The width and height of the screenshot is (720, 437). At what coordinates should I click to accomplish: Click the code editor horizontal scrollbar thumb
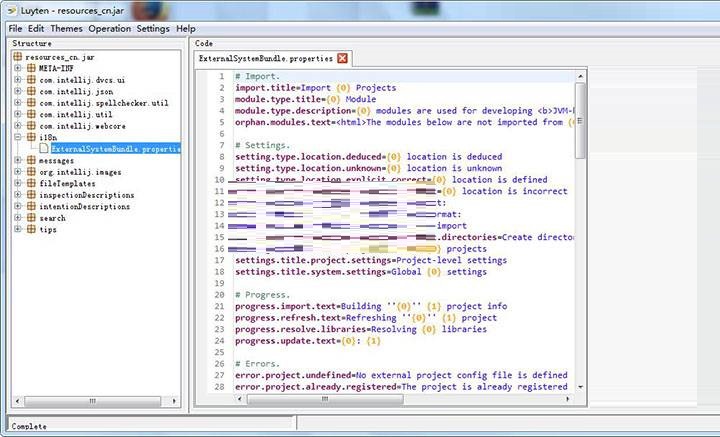(325, 399)
